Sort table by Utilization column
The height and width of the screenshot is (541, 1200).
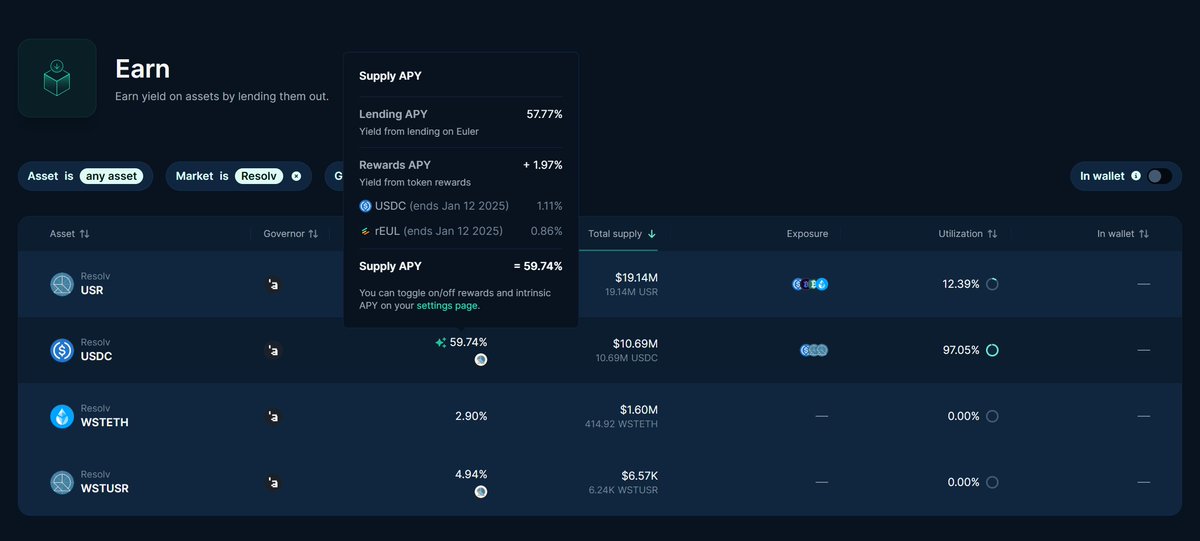coord(968,234)
